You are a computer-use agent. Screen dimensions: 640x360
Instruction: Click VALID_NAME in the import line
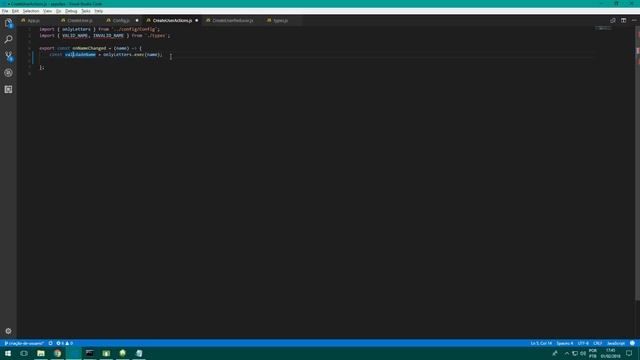pos(75,36)
